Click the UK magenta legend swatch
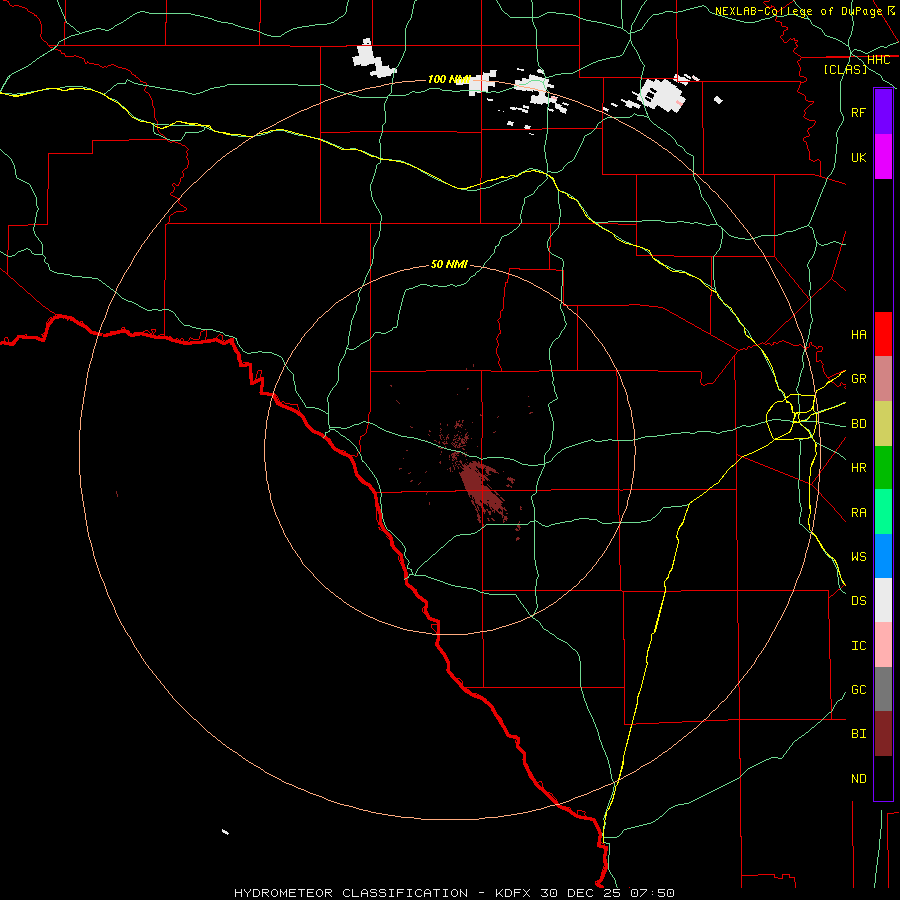 coord(883,157)
